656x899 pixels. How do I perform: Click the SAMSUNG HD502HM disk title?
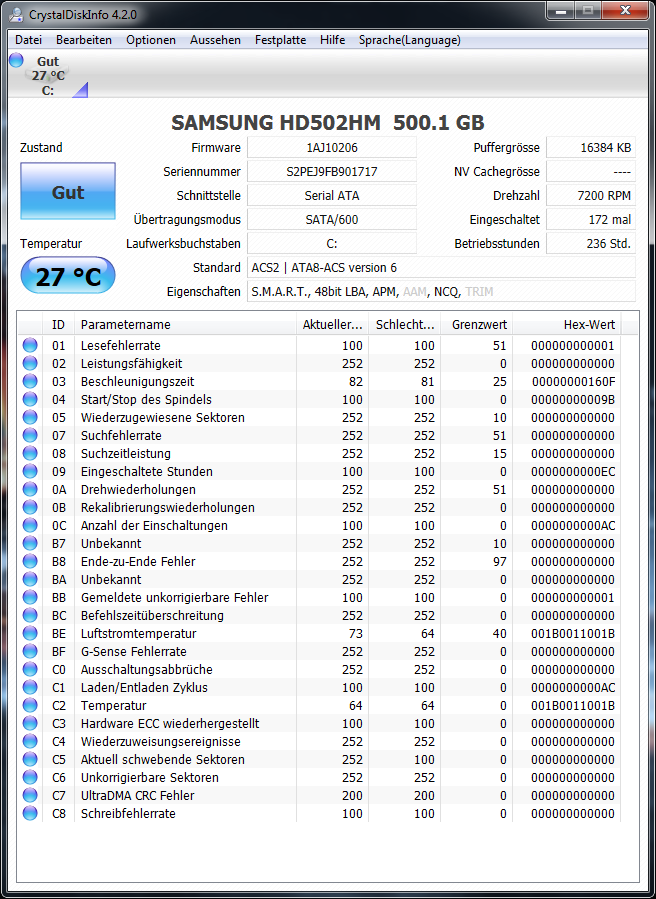pyautogui.click(x=328, y=122)
